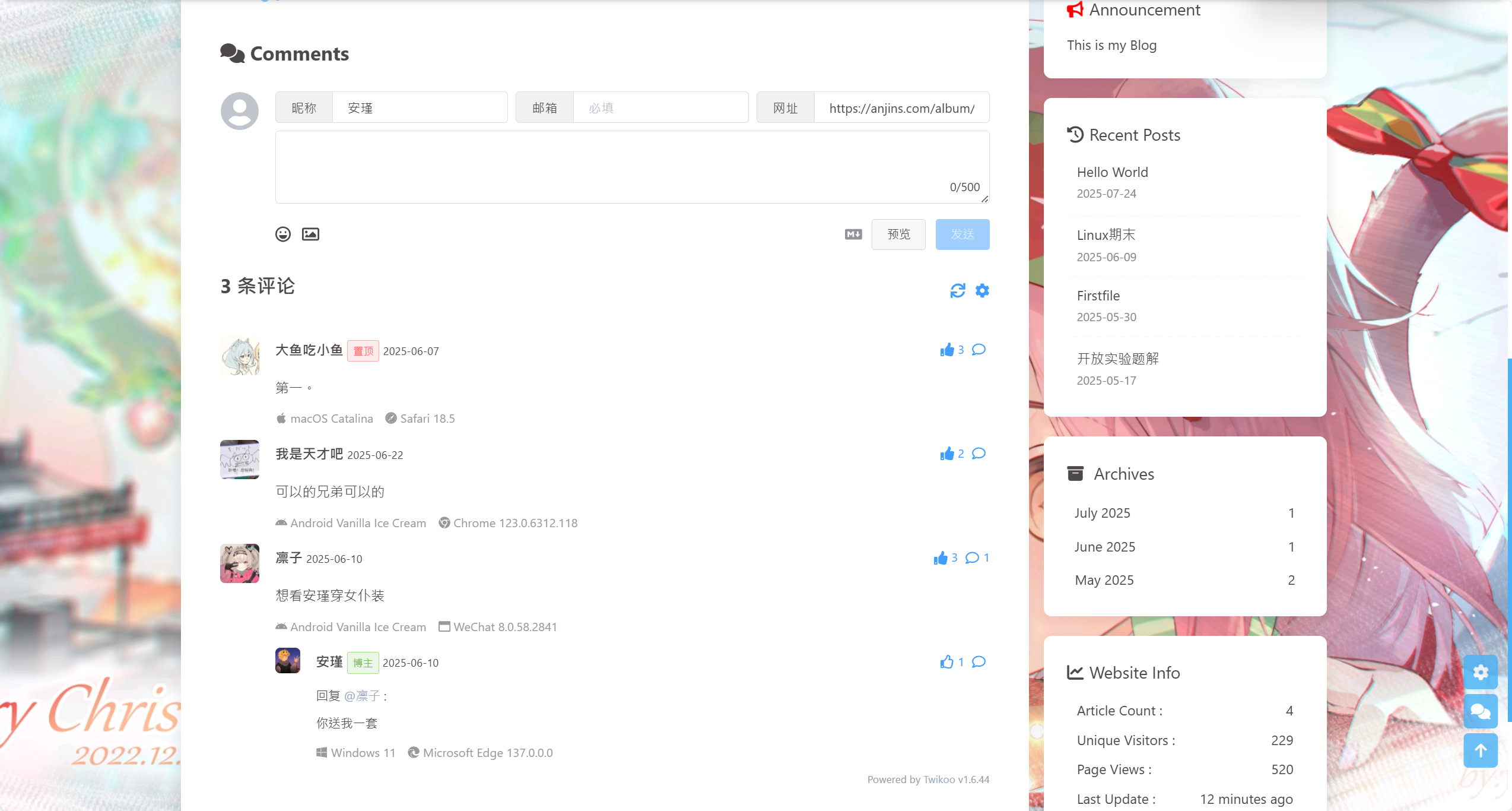This screenshot has width=1512, height=811.
Task: Click the back-to-top arrow button
Action: coord(1481,750)
